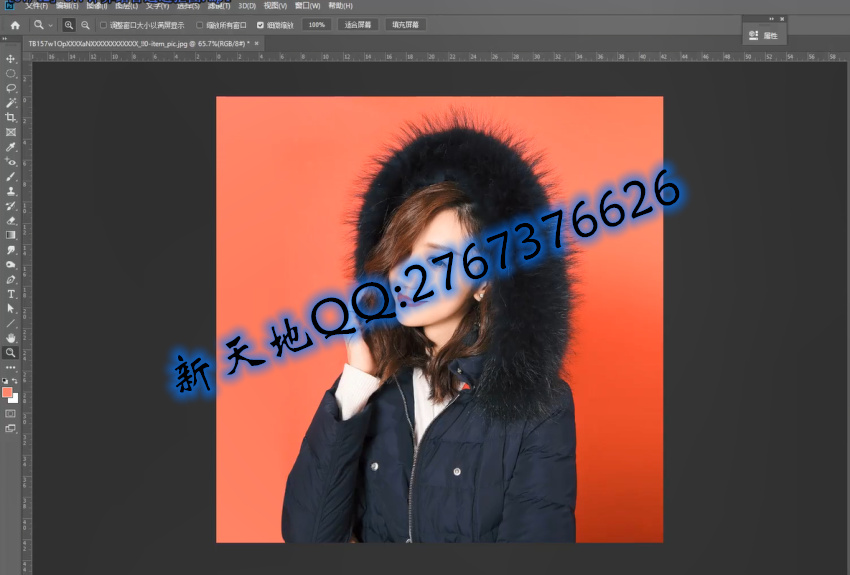Viewport: 850px width, 575px height.
Task: Select the Zoom tool in toolbox
Action: (x=10, y=353)
